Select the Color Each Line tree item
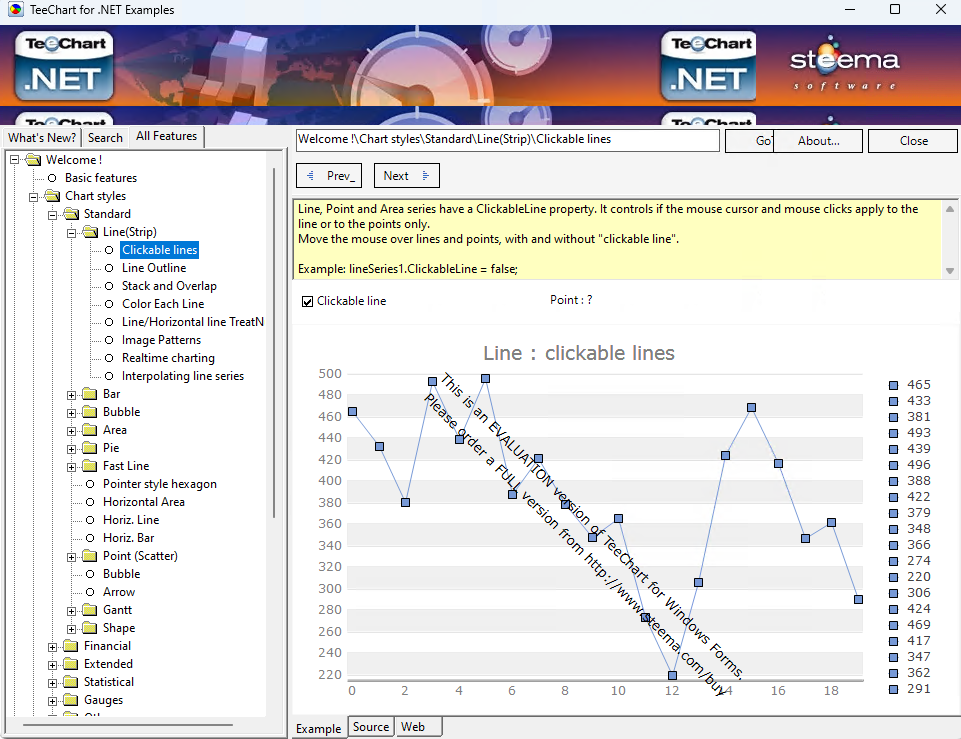The height and width of the screenshot is (739, 961). point(163,304)
